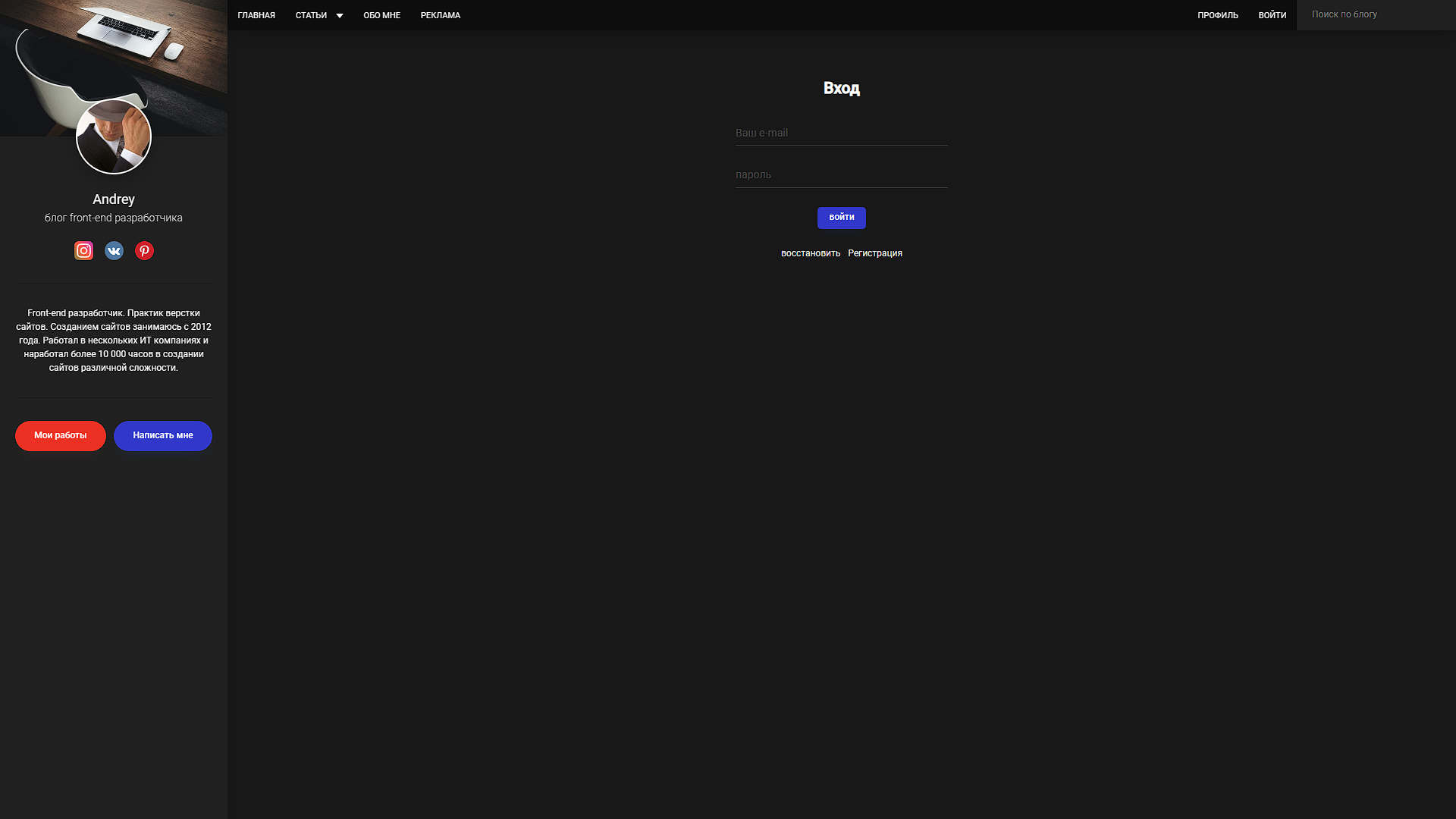Viewport: 1456px width, 819px height.
Task: Focus the Поиск по блогу search field
Action: coord(1376,15)
